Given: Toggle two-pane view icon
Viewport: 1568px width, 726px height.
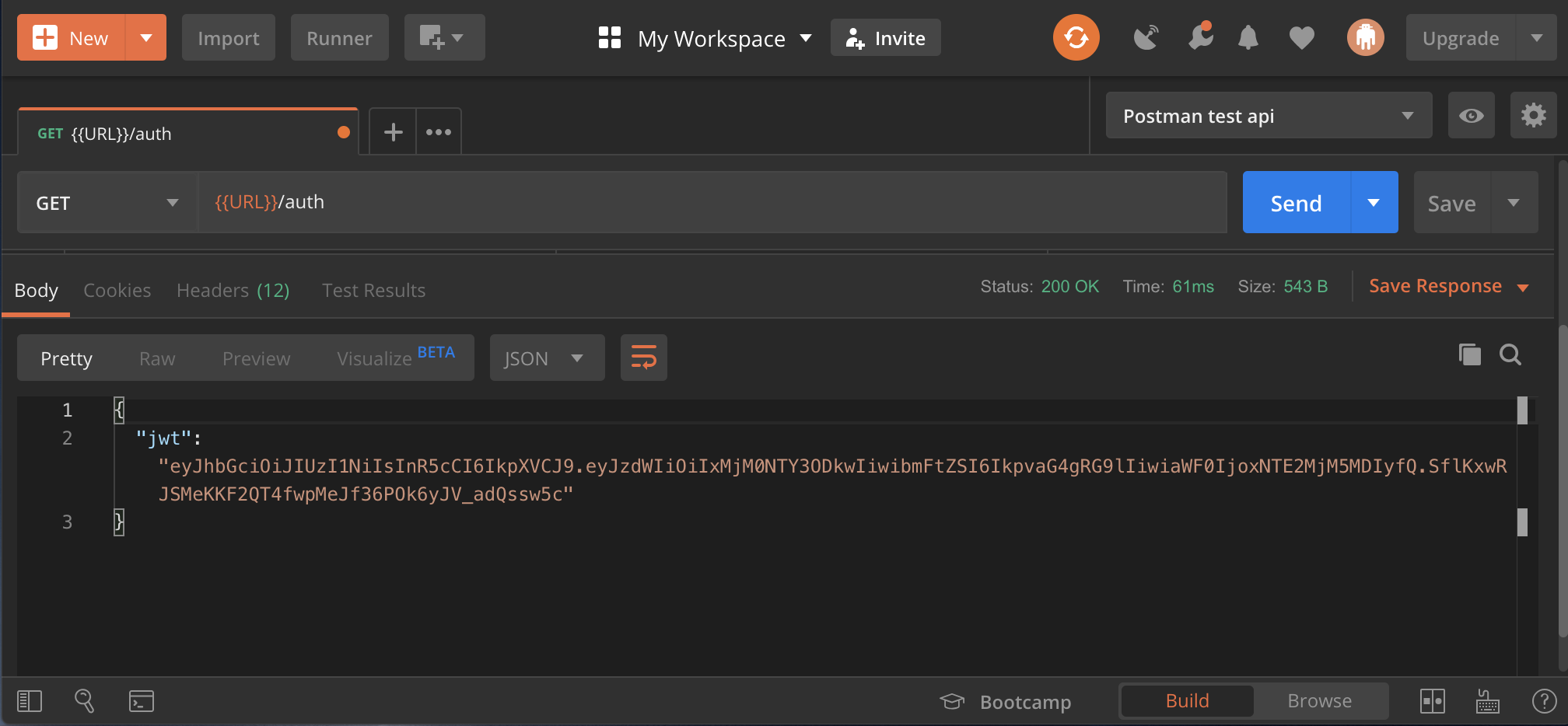Looking at the screenshot, I should coord(1433,701).
